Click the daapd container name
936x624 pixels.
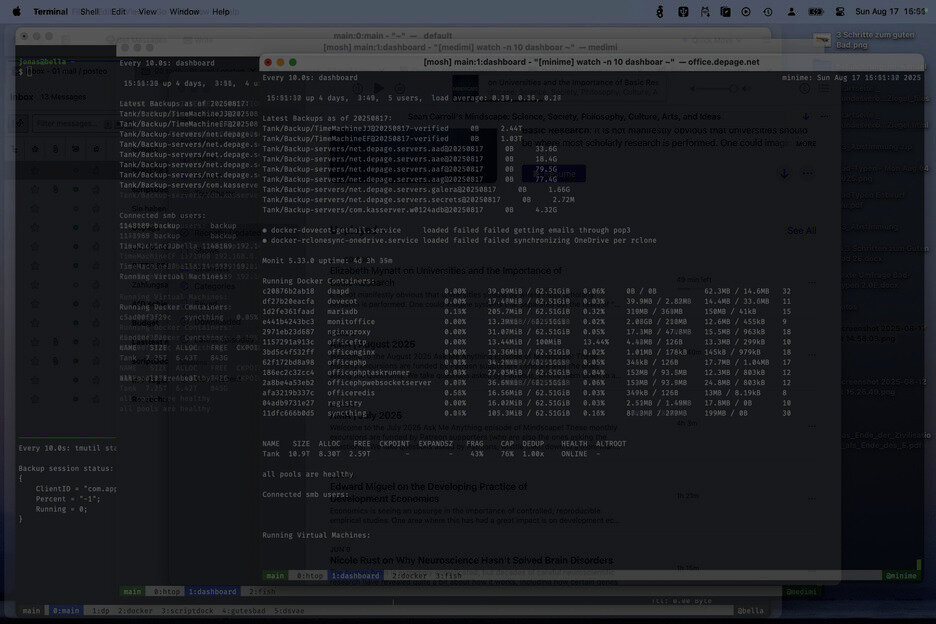point(338,291)
